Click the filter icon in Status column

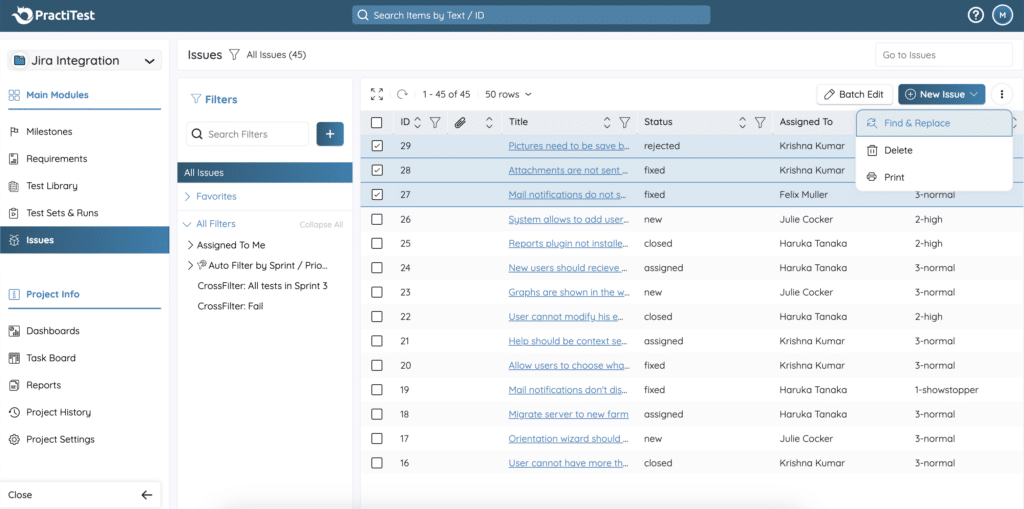[760, 122]
